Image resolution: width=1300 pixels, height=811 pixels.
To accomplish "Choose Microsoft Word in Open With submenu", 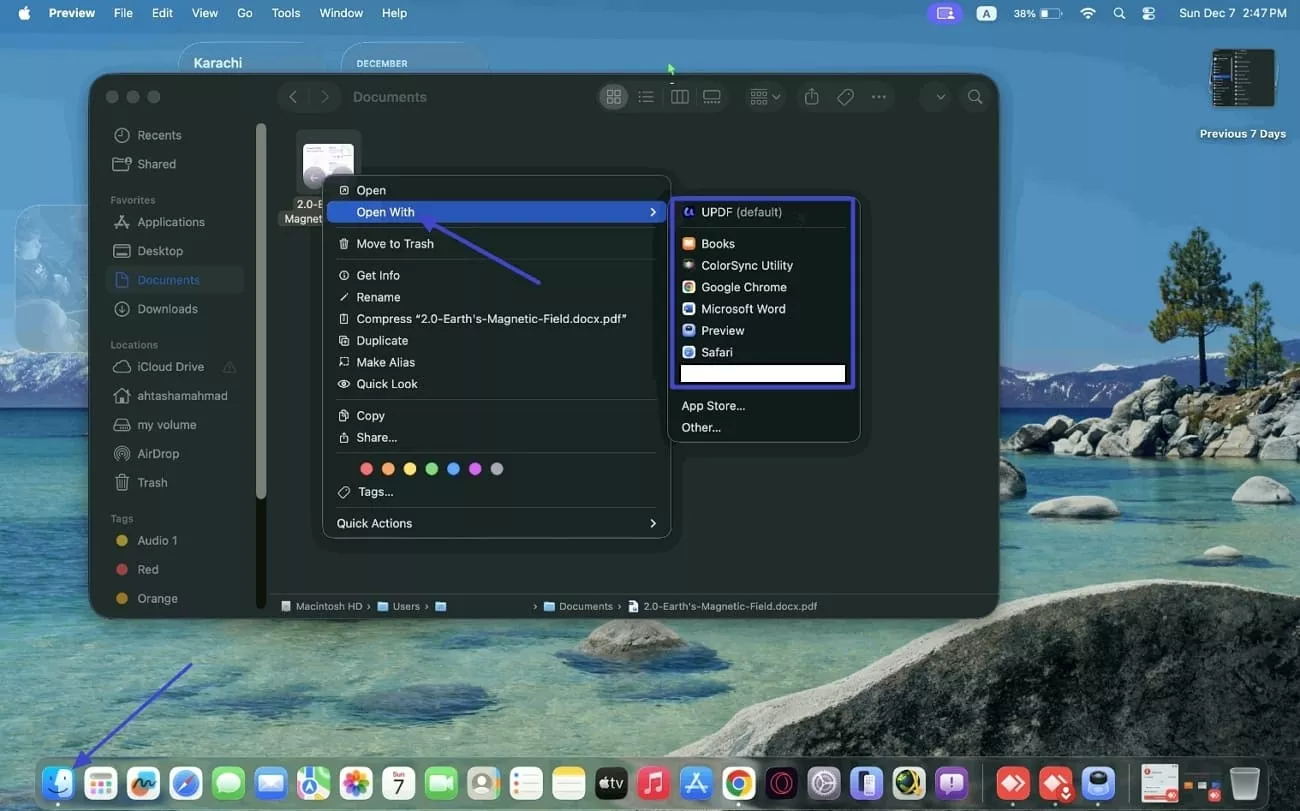I will 743,308.
